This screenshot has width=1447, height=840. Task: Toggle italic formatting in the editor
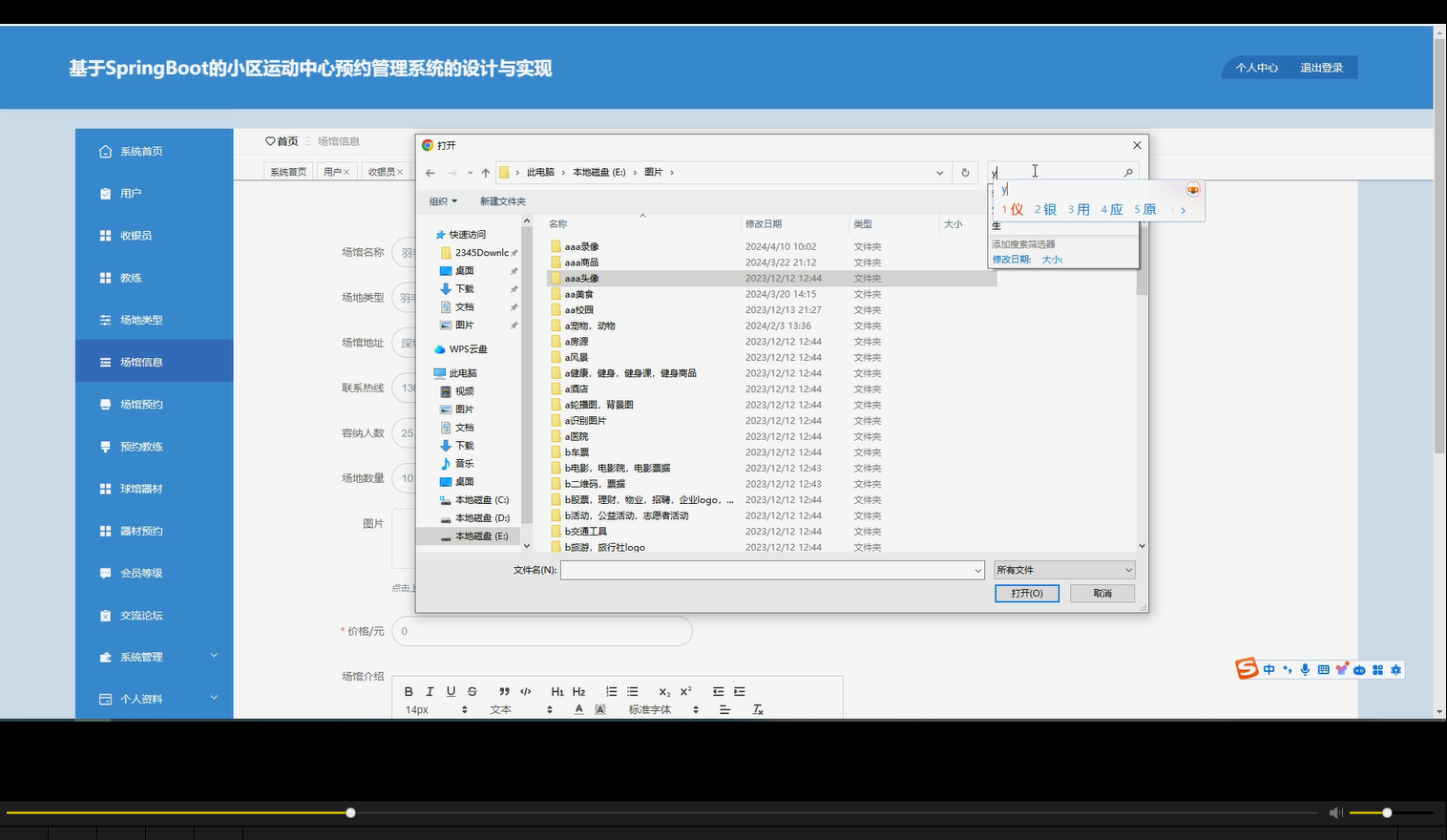(430, 690)
